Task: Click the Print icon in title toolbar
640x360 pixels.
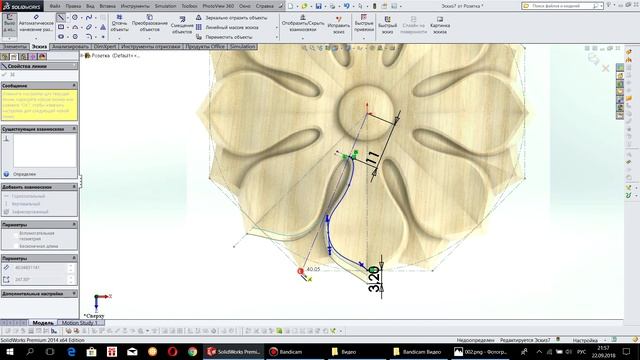Action: [x=332, y=6]
